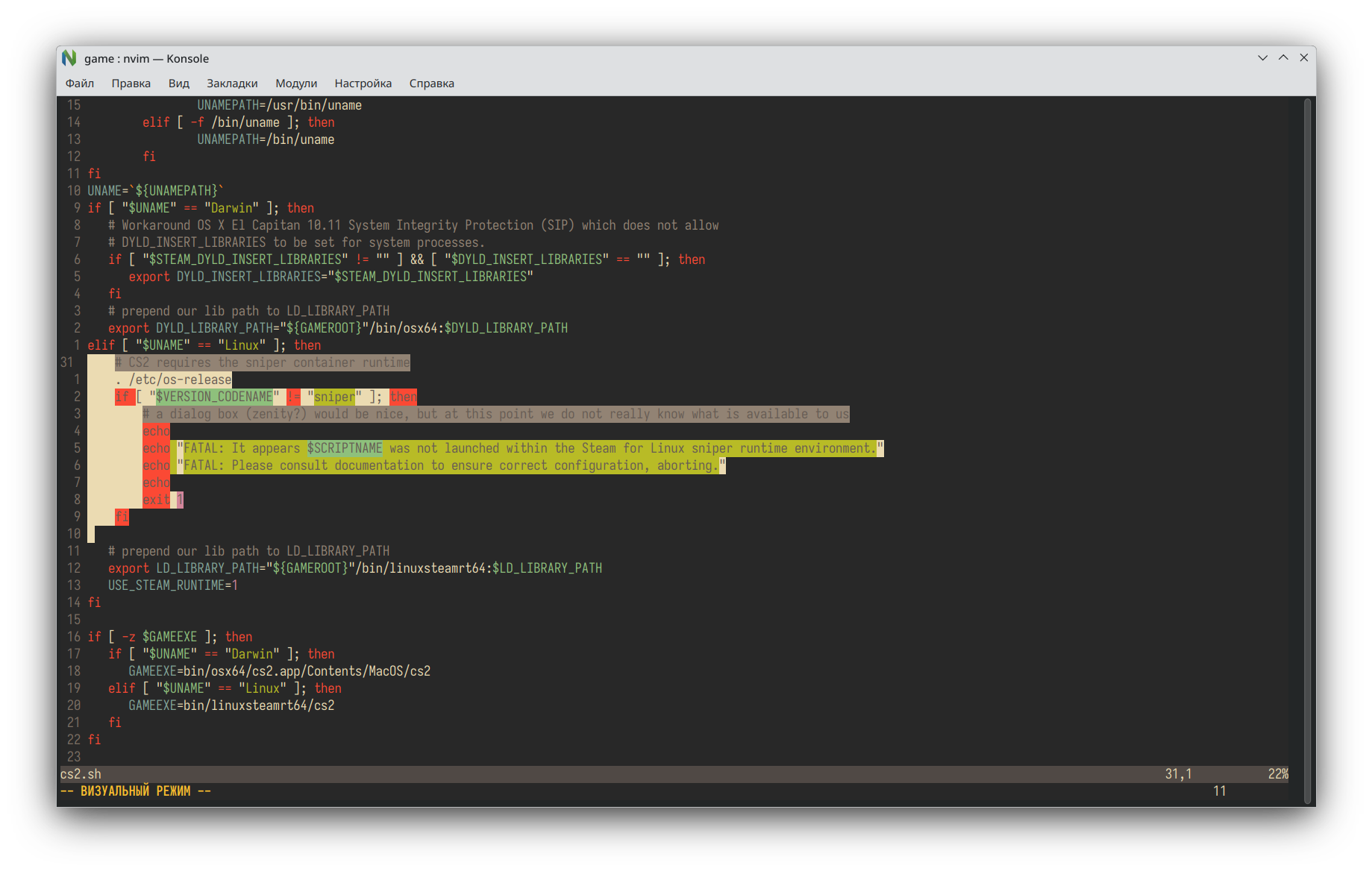Click the elif "$UNAME" == "Linux" line before the selection
This screenshot has height=874, width=1372.
tap(204, 345)
